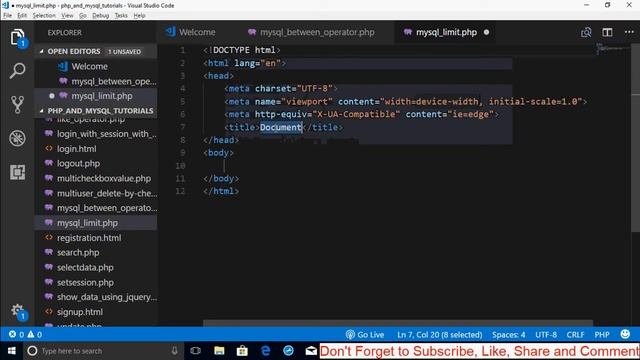Open show_data_using_jquery... file
Screen dimensions: 640x360
click(x=96, y=297)
